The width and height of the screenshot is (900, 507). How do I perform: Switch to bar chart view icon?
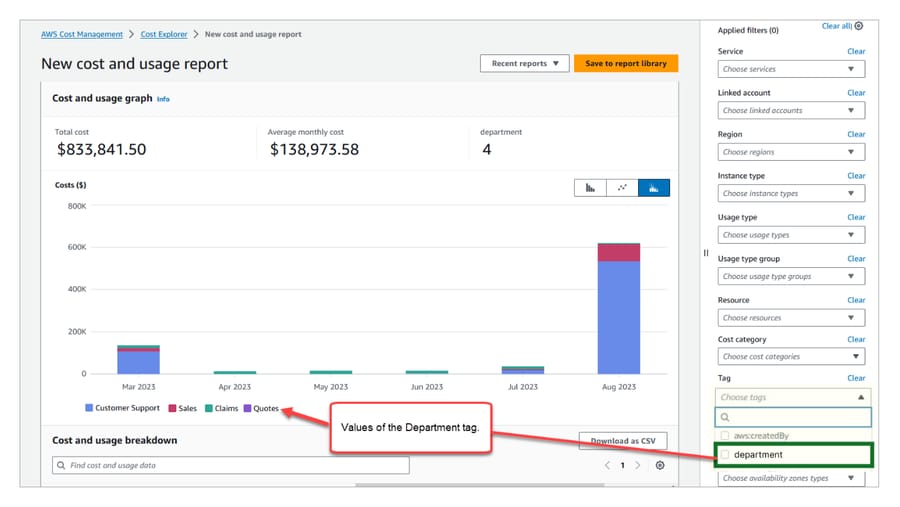pos(590,188)
